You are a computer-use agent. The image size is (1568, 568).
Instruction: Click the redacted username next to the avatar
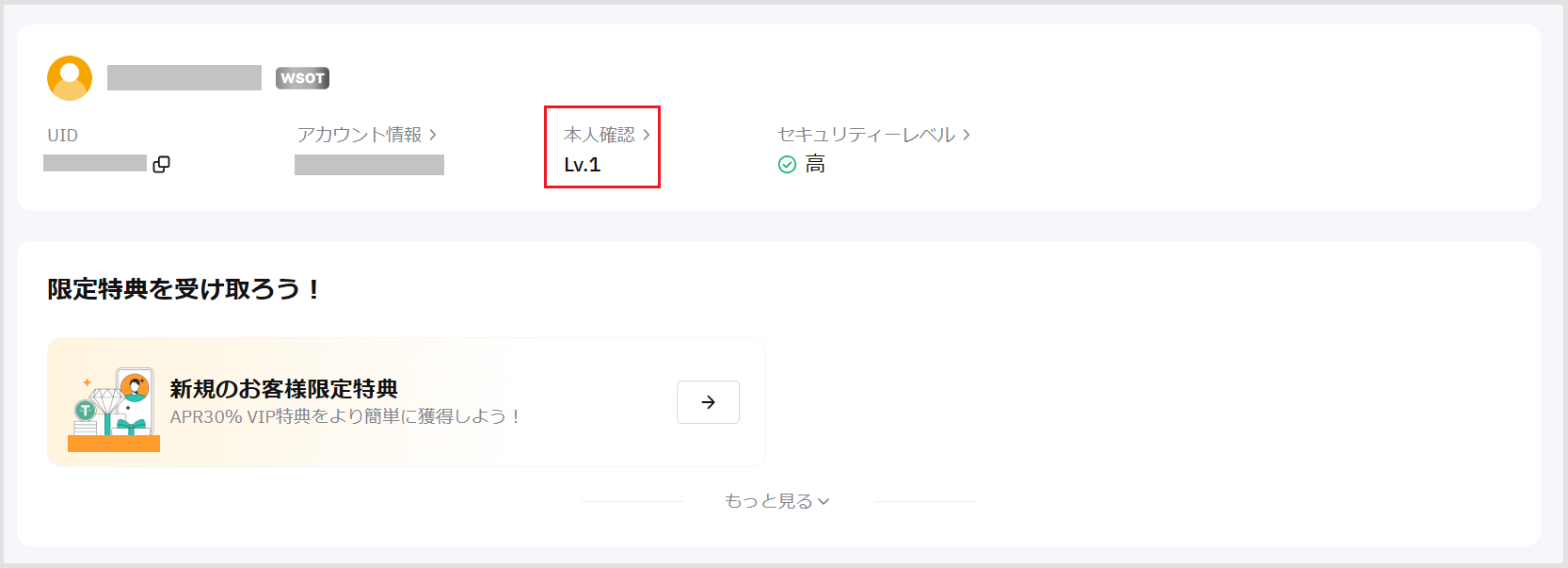pos(184,78)
